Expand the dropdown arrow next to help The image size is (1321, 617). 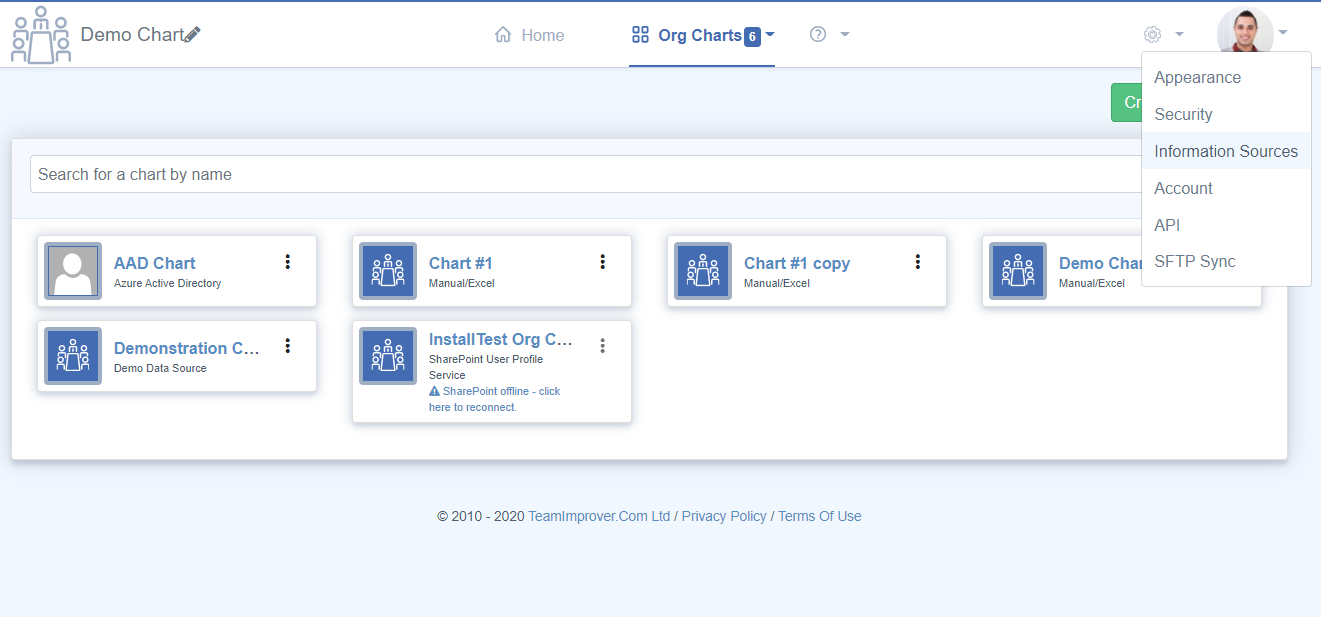pos(845,35)
